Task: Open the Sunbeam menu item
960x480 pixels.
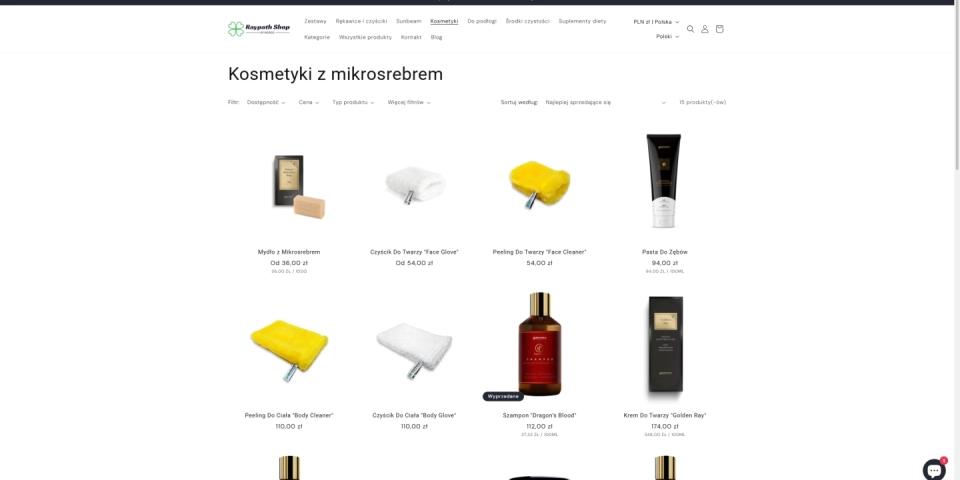Action: pos(408,21)
